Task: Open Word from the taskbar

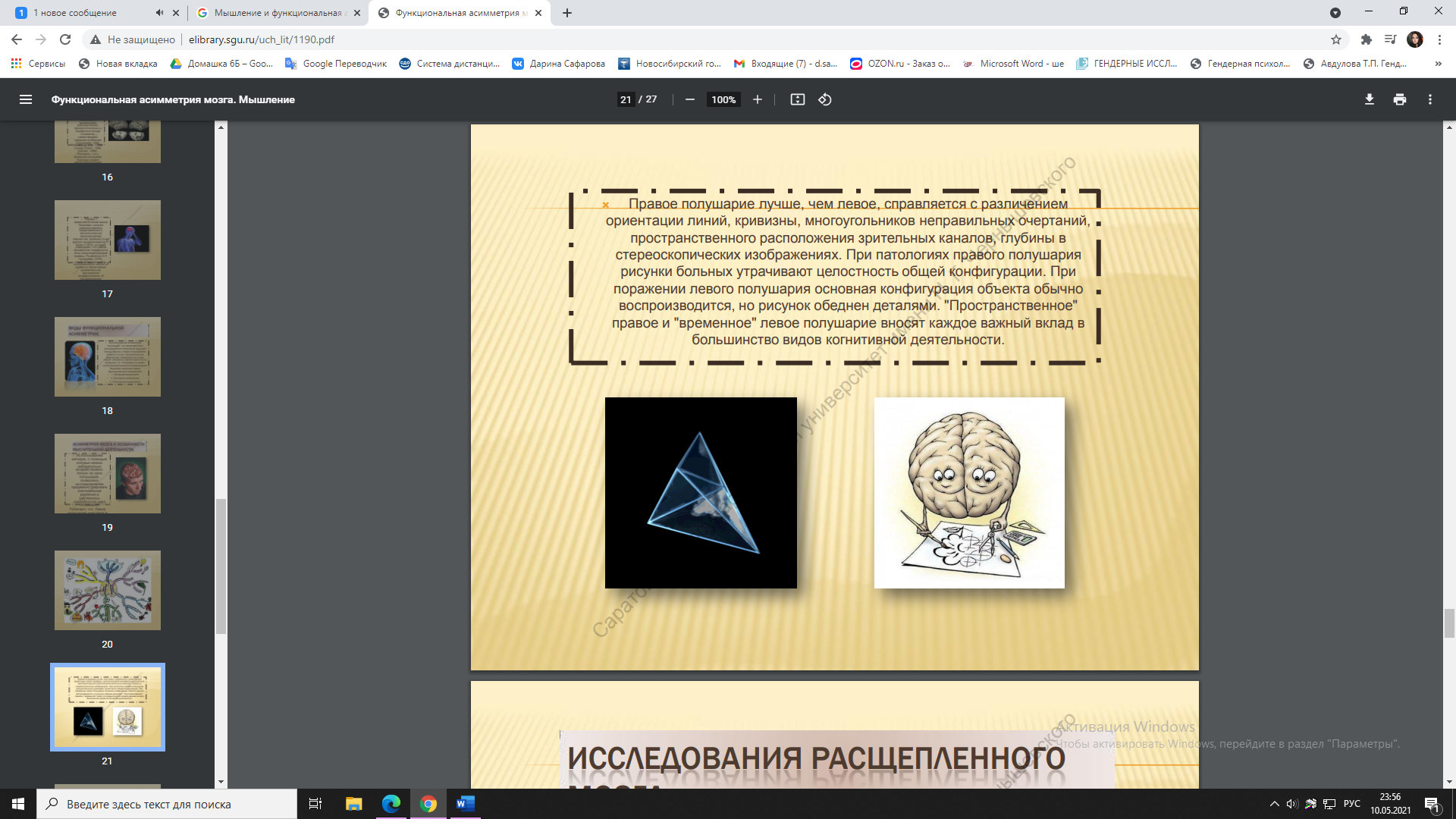Action: click(466, 804)
